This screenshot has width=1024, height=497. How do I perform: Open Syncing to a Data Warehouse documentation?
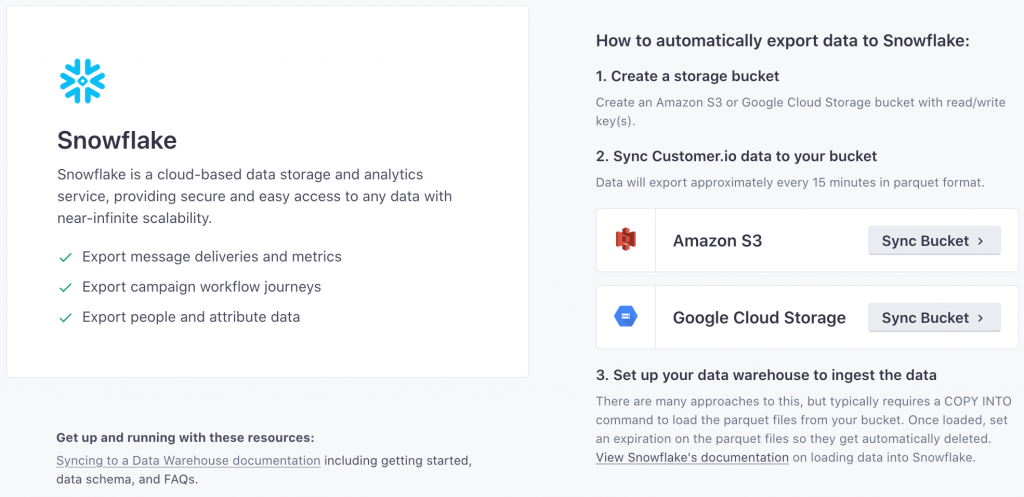188,461
